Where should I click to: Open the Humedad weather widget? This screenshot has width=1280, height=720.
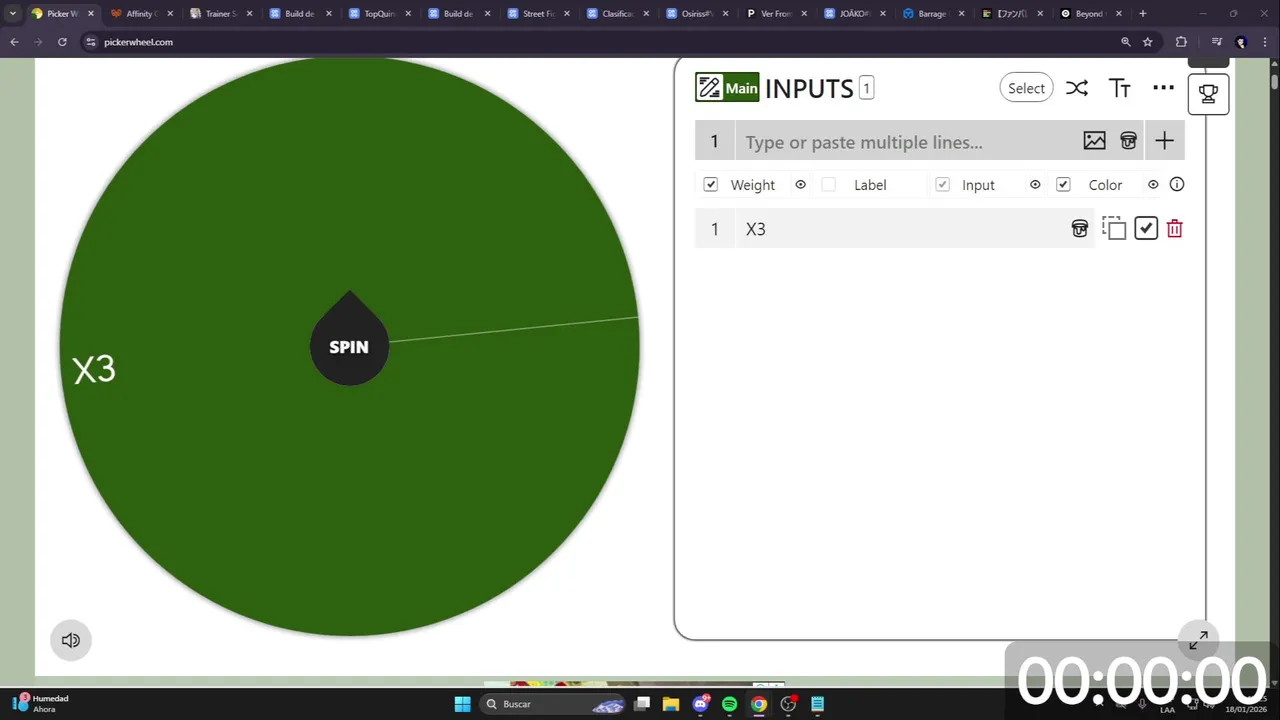coord(40,704)
